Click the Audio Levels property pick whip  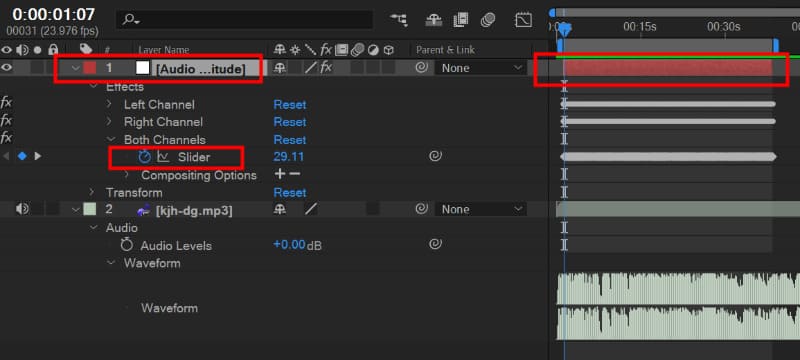click(435, 245)
